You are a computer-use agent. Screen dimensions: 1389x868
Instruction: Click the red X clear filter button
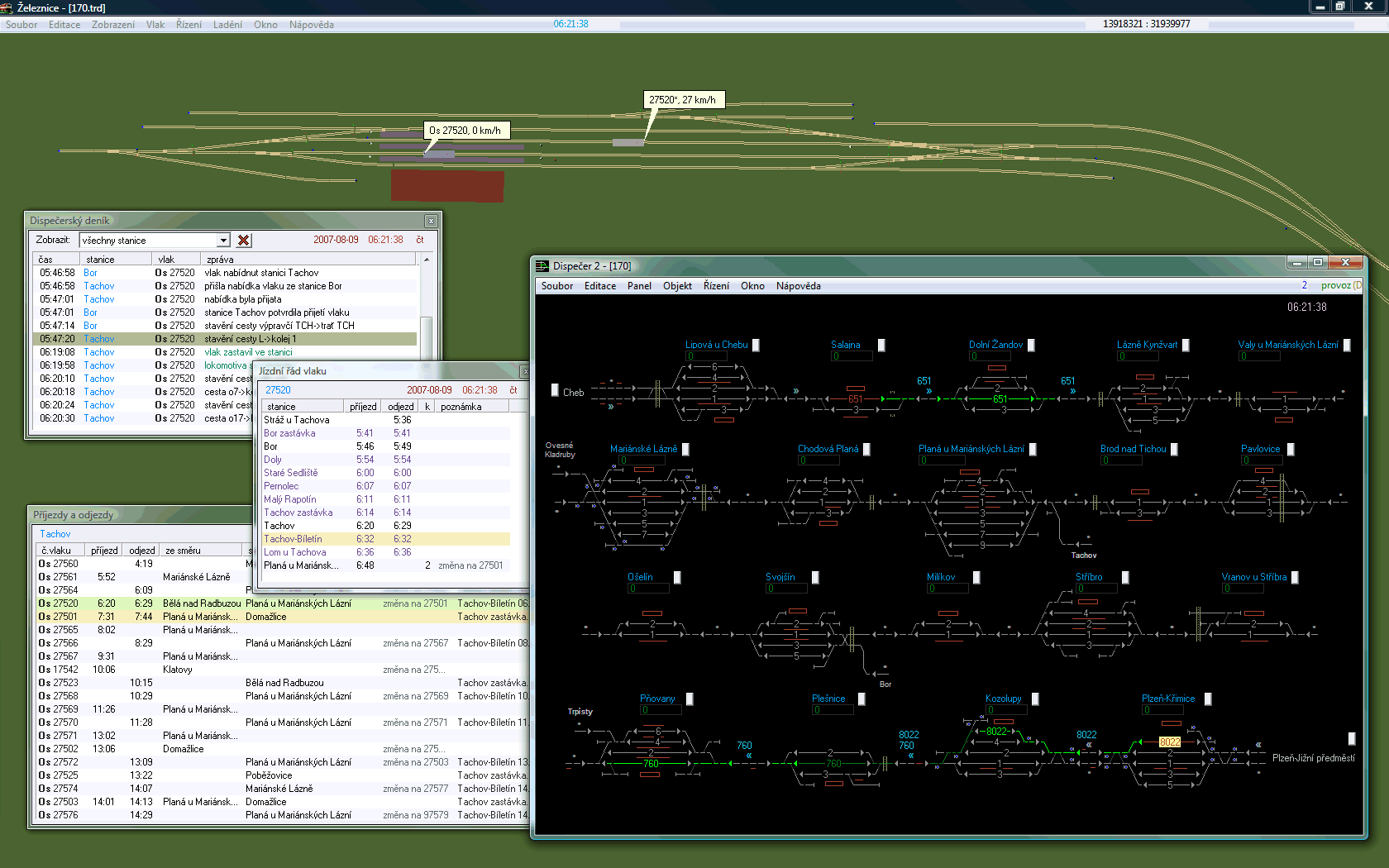pos(244,241)
